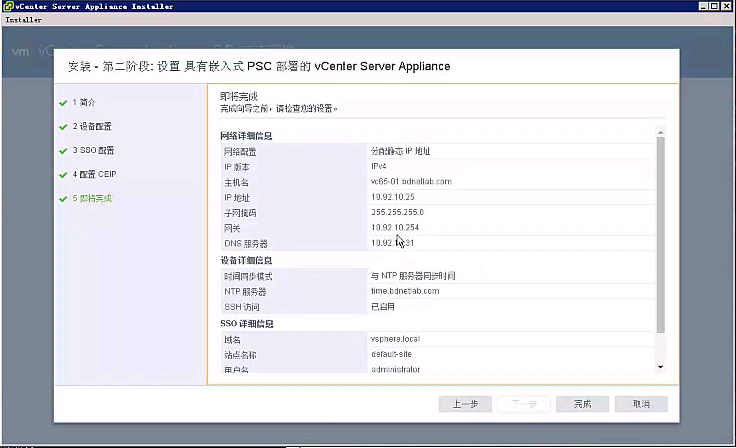
Task: Click the vCenter installer title bar icon
Action: coord(8,6)
